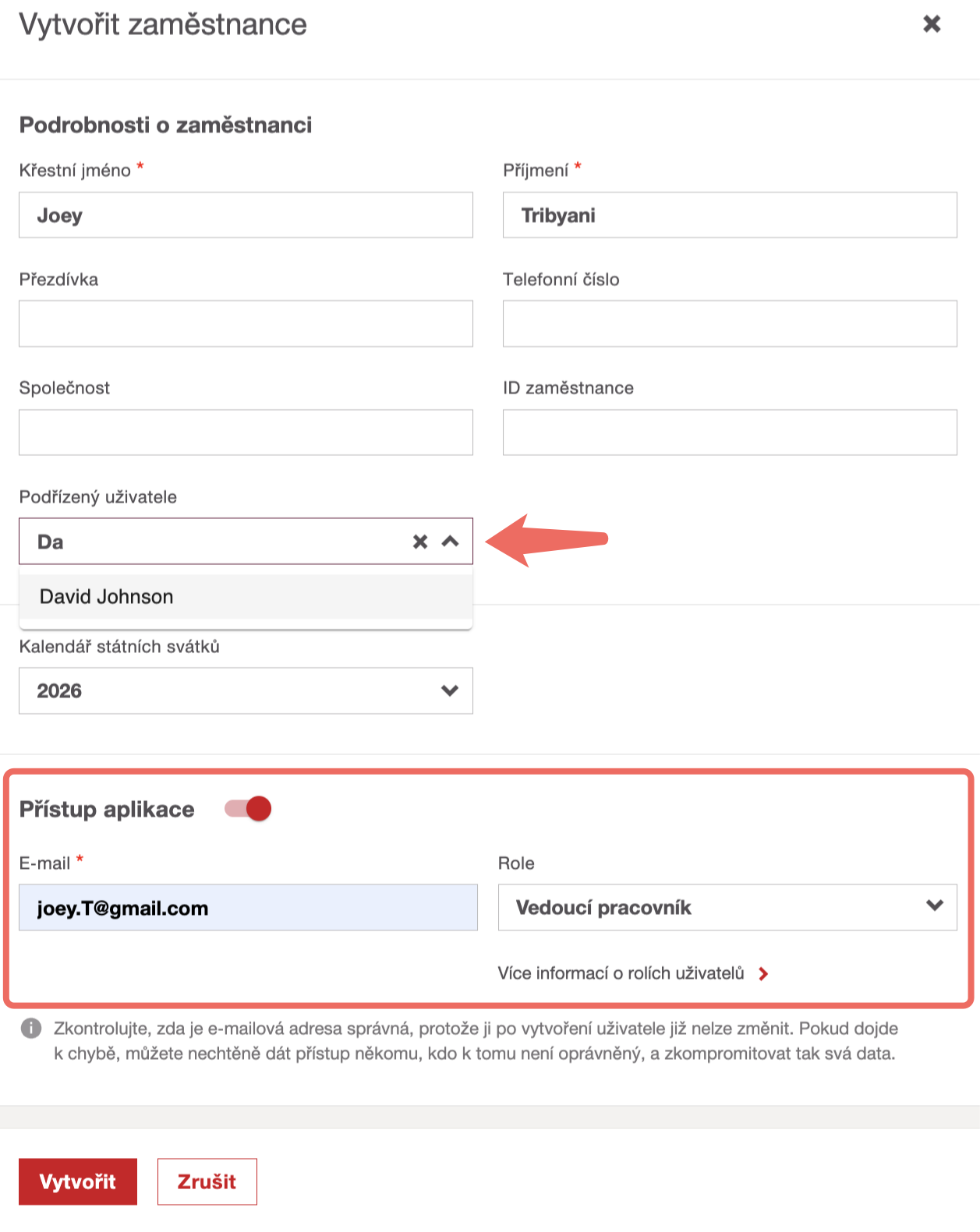Click the info icon beside email warning

(31, 1029)
